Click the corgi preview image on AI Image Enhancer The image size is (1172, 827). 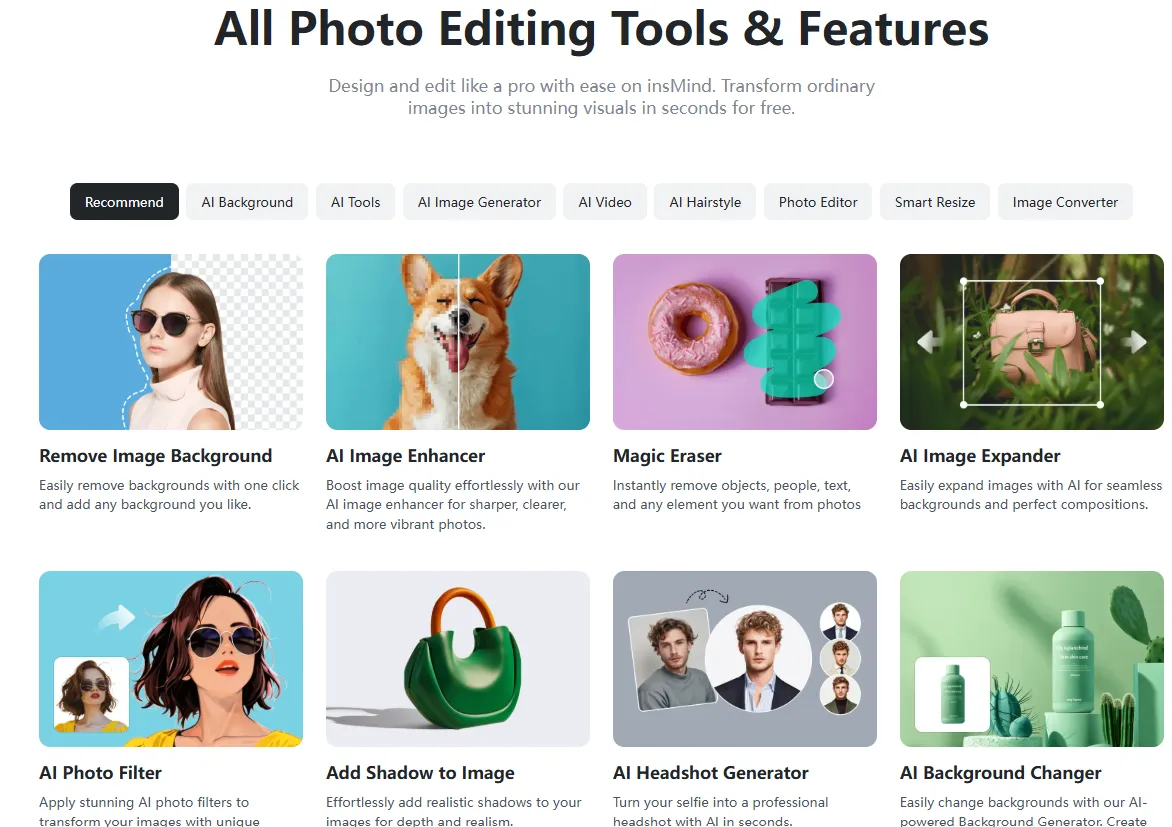(457, 342)
